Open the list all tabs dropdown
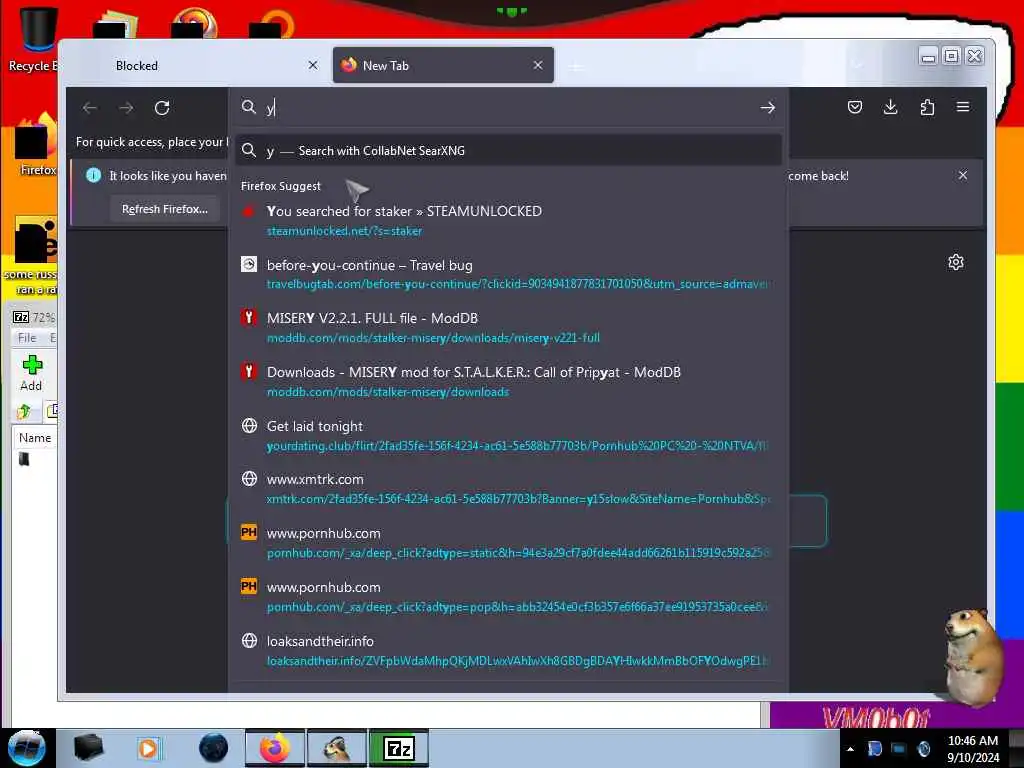The width and height of the screenshot is (1024, 768). click(x=857, y=65)
